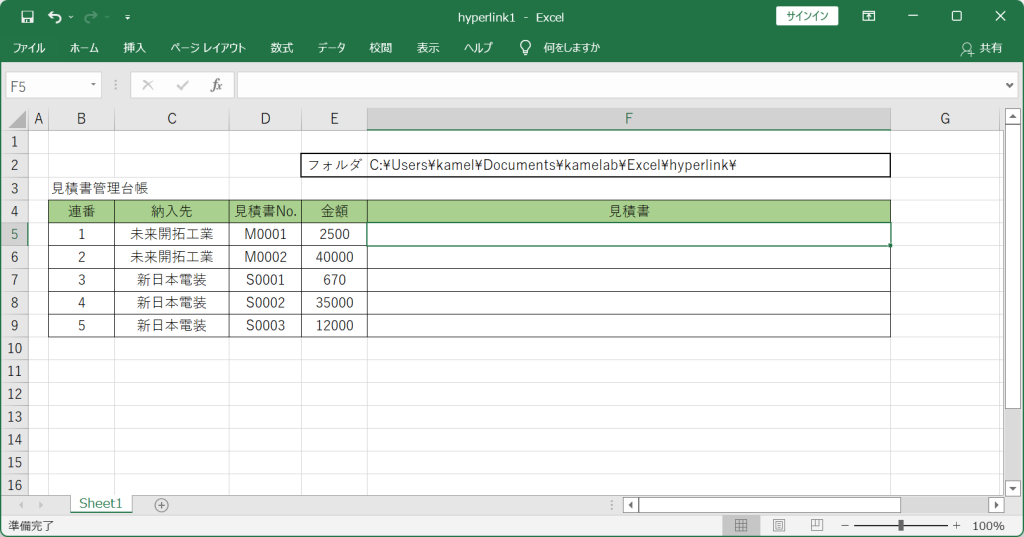Open the 校閲 tab
The height and width of the screenshot is (537, 1024).
[x=380, y=48]
